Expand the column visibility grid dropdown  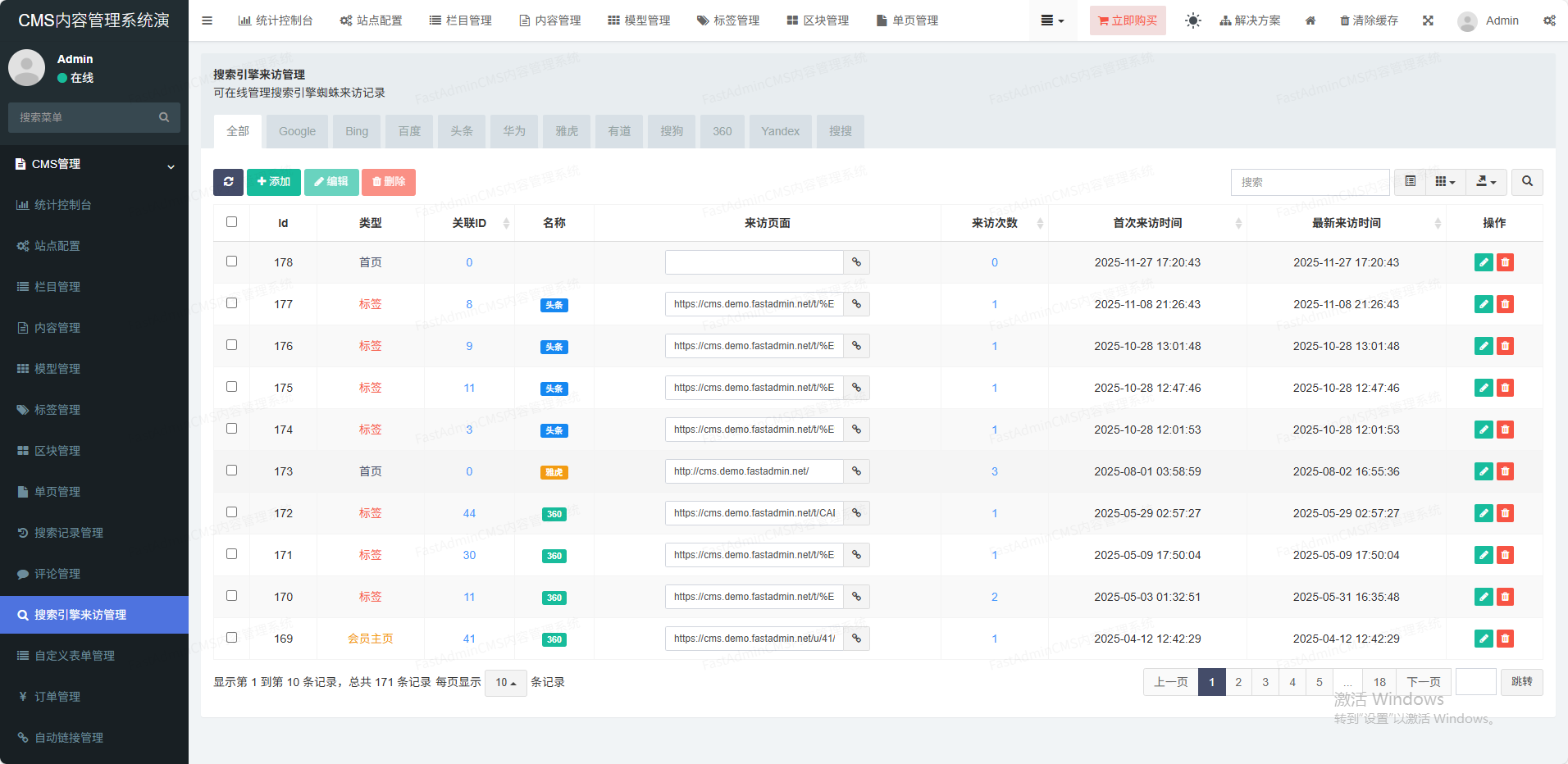[1445, 182]
